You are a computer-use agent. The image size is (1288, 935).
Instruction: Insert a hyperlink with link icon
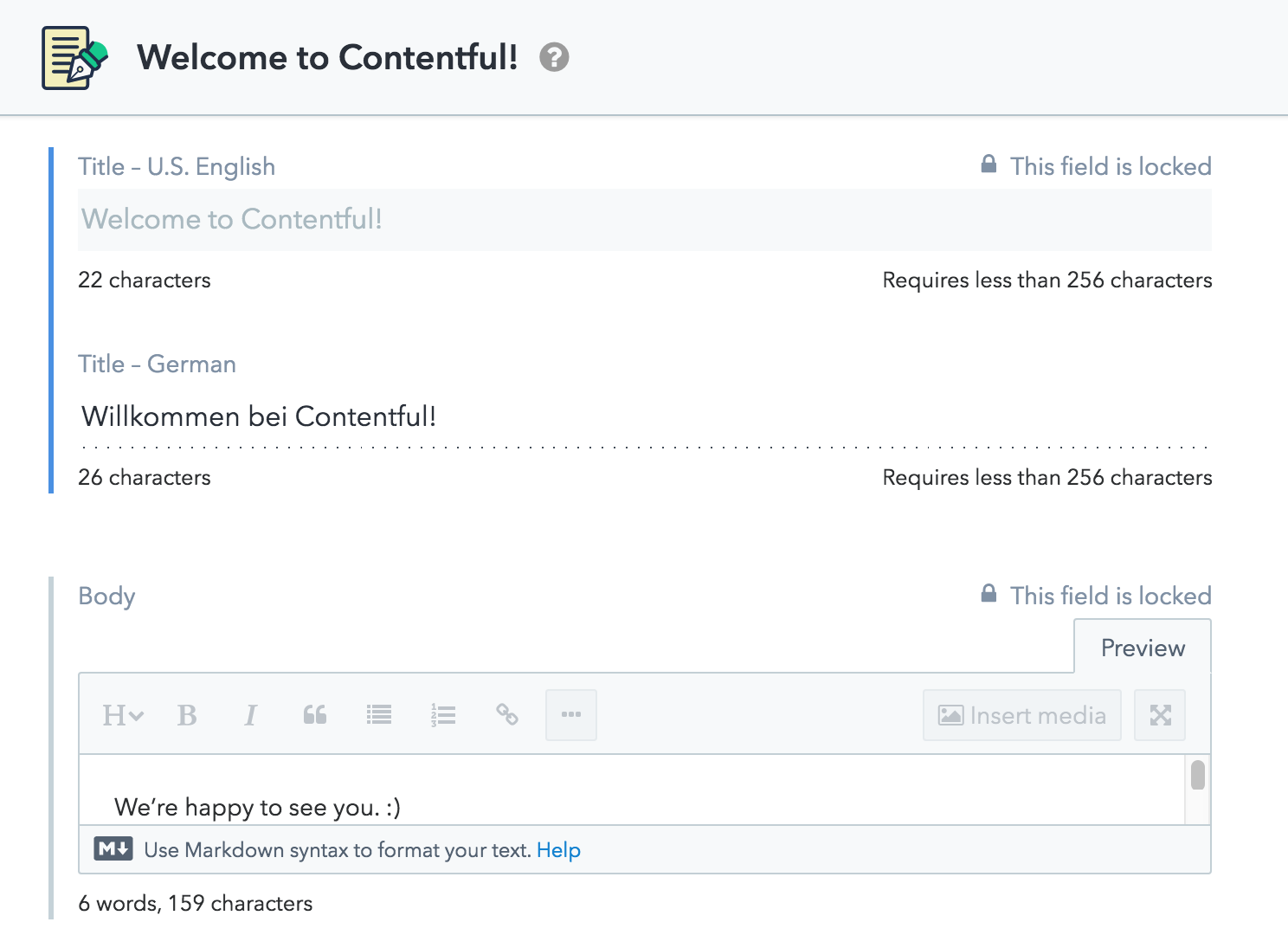tap(507, 715)
